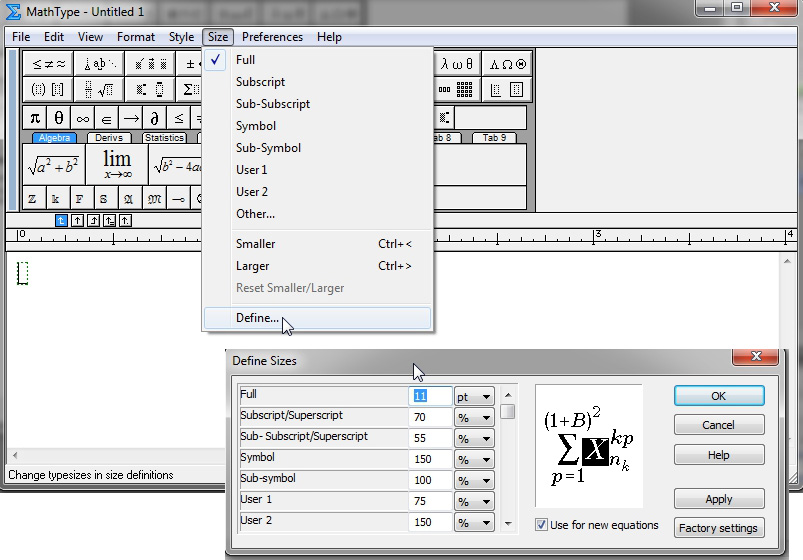The width and height of the screenshot is (803, 560).
Task: Open the fraction and radical templates palette
Action: point(99,90)
